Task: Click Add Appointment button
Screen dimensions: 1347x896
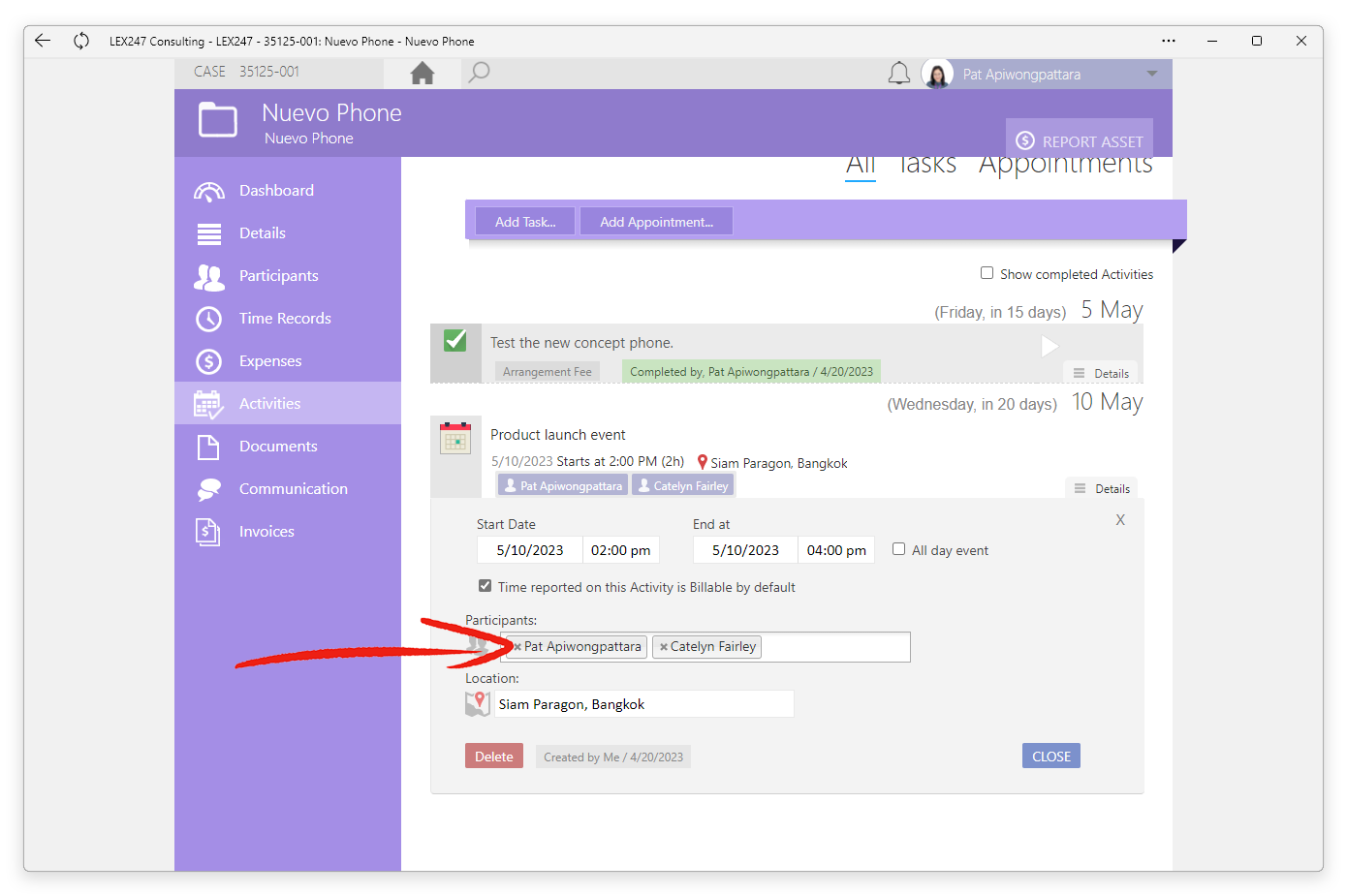Action: pos(656,222)
